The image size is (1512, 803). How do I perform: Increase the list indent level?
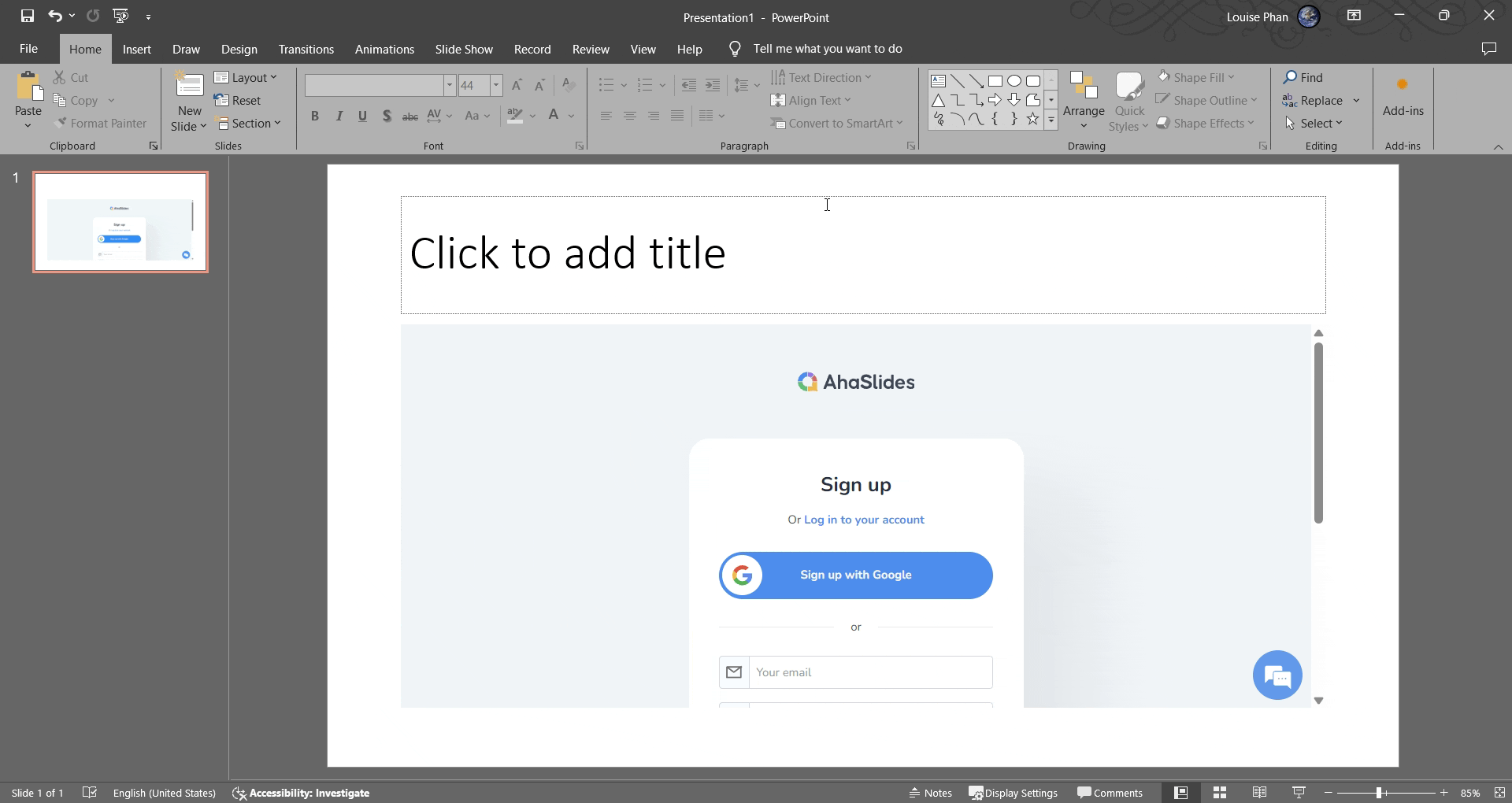713,85
